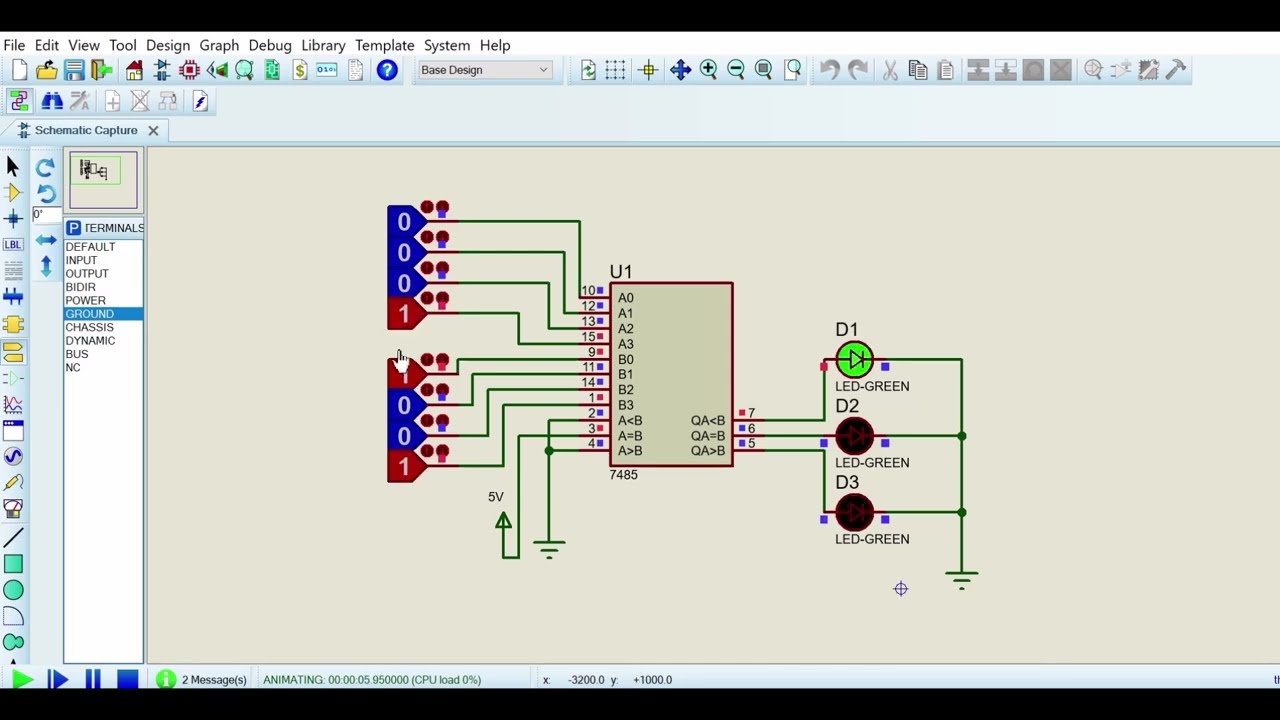
Task: Rotate clockwise using the rotation icon
Action: click(45, 167)
